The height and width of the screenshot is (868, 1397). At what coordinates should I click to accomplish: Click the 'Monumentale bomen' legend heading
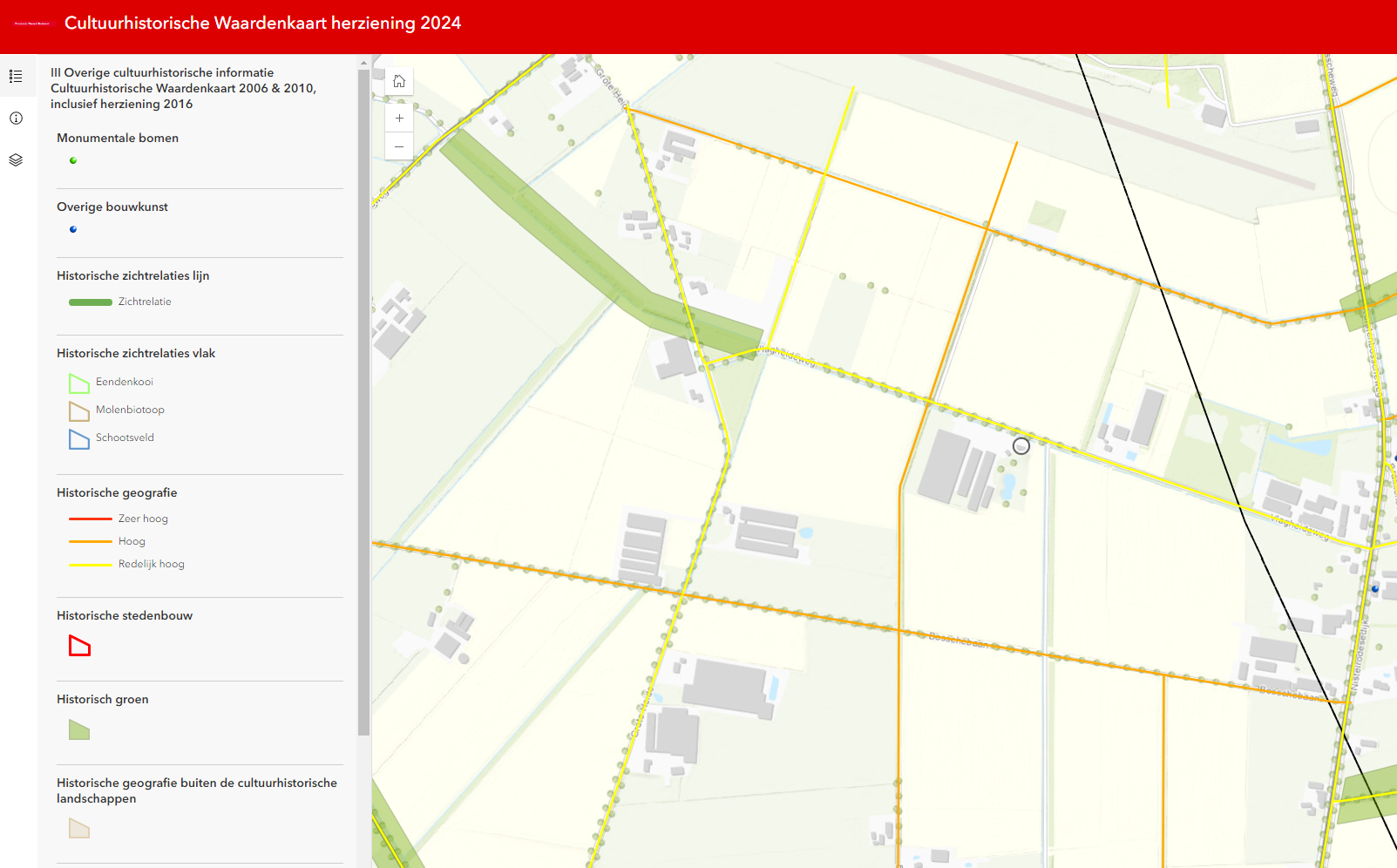point(118,138)
